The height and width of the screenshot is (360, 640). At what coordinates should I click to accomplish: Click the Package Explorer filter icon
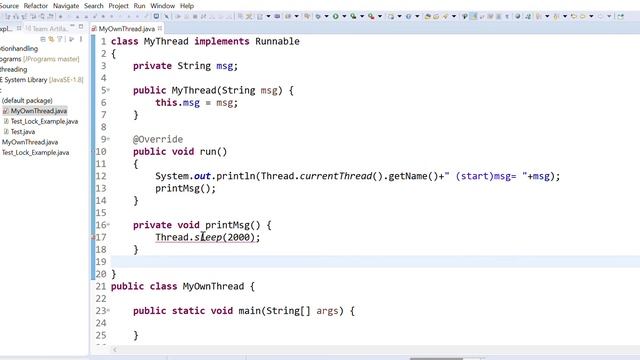click(60, 39)
